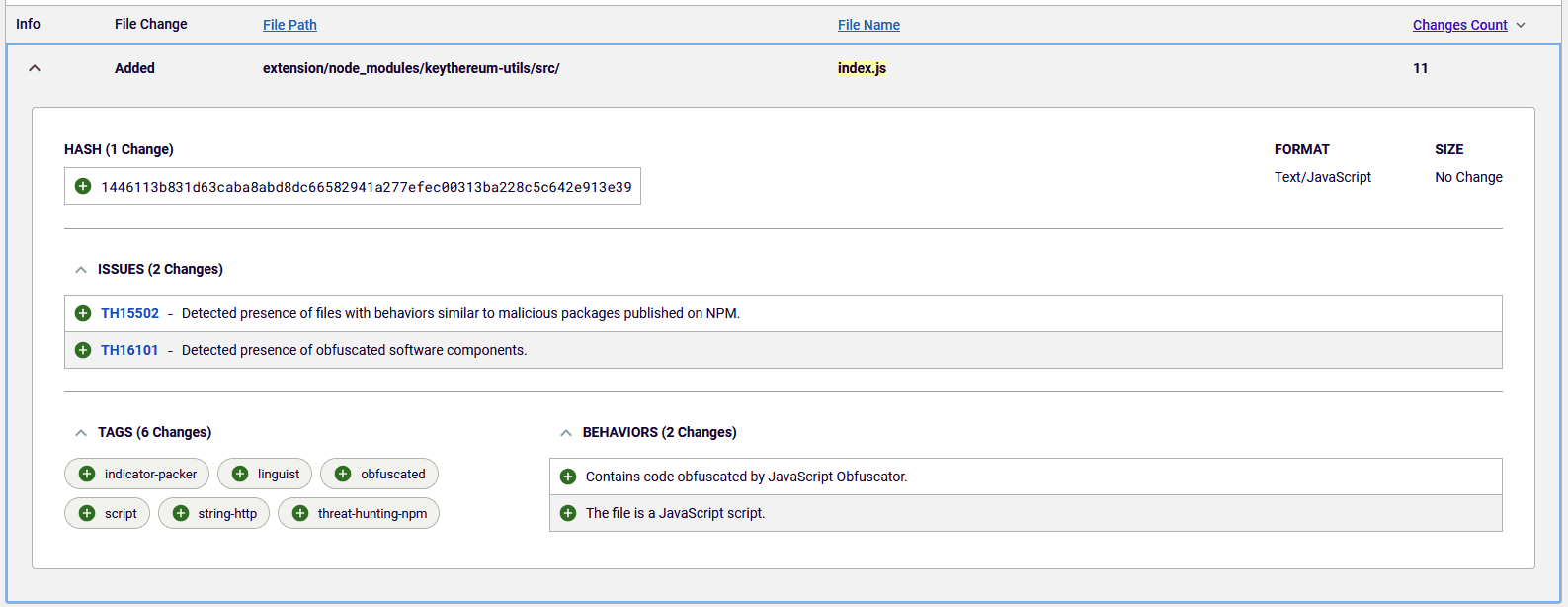Click the 'HASH (1 Change)' heading

[119, 149]
